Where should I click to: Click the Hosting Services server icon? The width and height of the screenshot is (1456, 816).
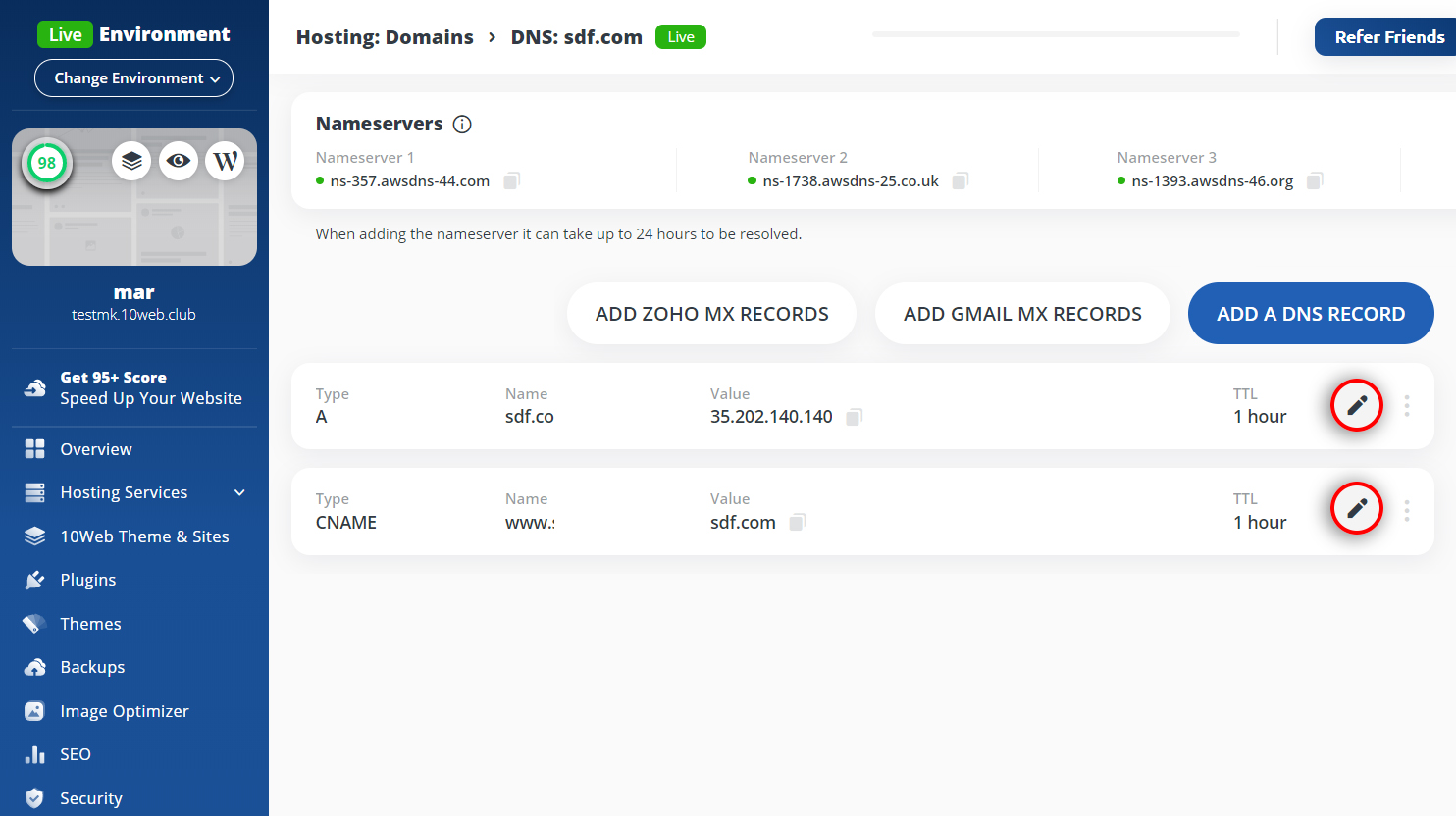click(35, 492)
